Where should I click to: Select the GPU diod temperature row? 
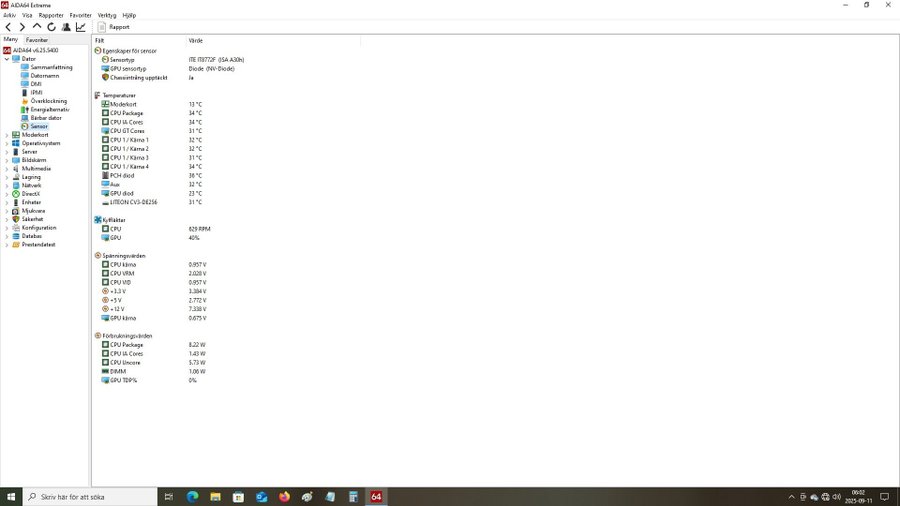122,193
